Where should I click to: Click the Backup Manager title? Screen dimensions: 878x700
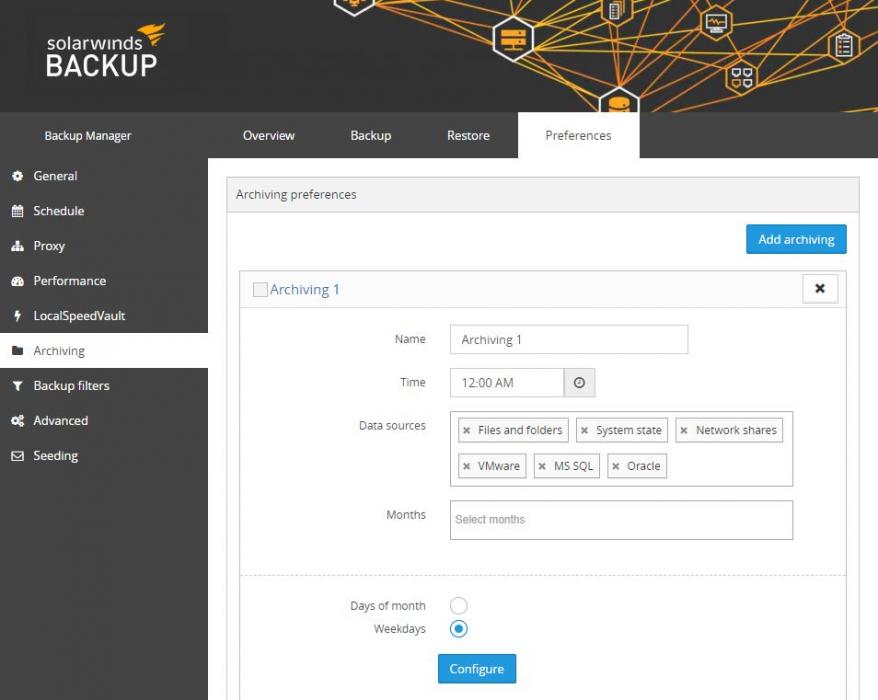(x=88, y=136)
